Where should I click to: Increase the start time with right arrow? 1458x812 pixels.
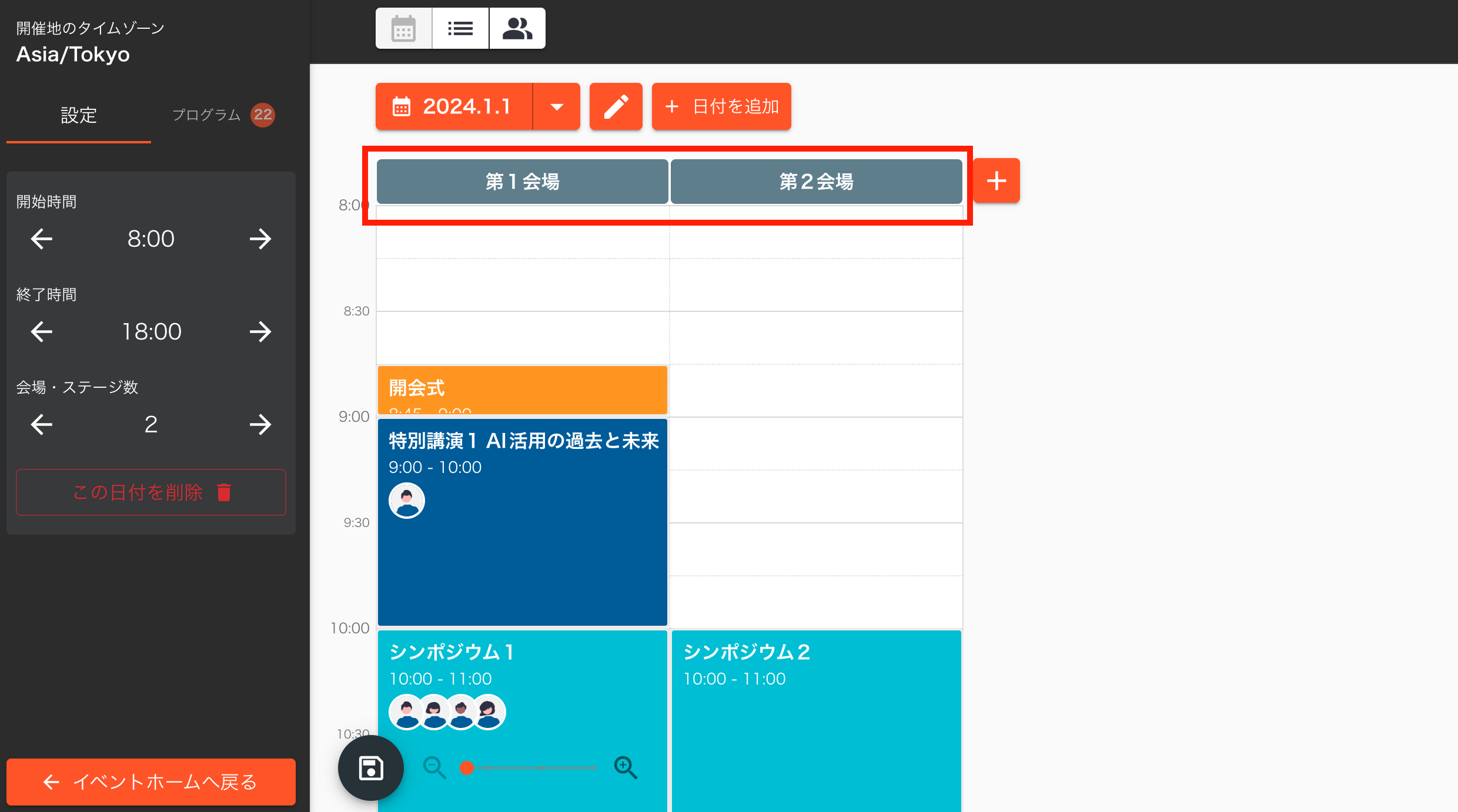pos(260,239)
